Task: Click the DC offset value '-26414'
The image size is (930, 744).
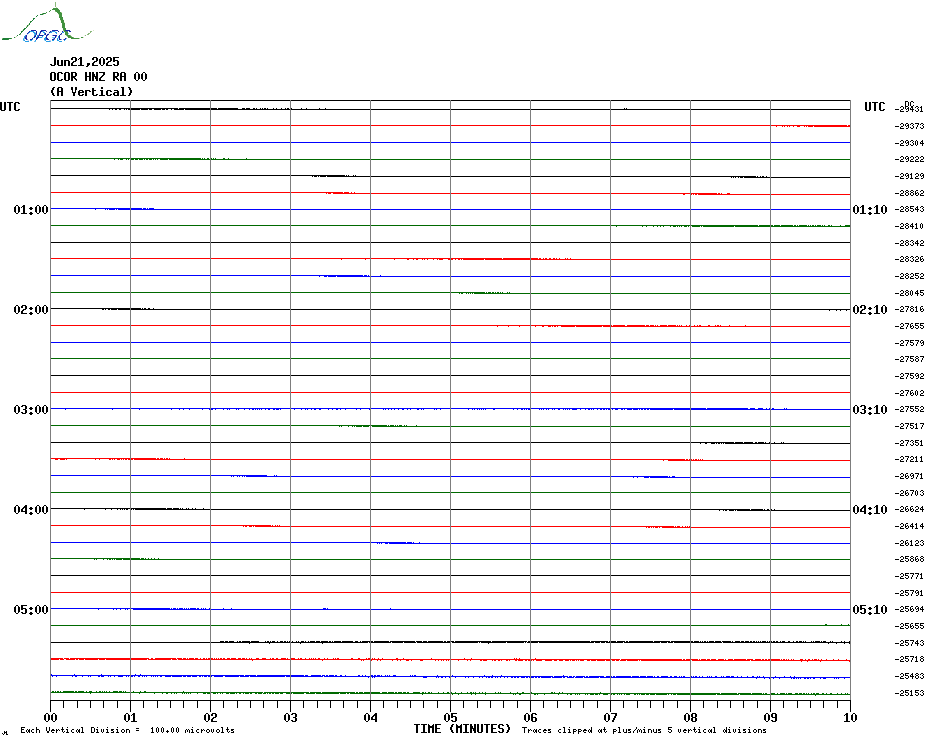Action: (x=909, y=526)
